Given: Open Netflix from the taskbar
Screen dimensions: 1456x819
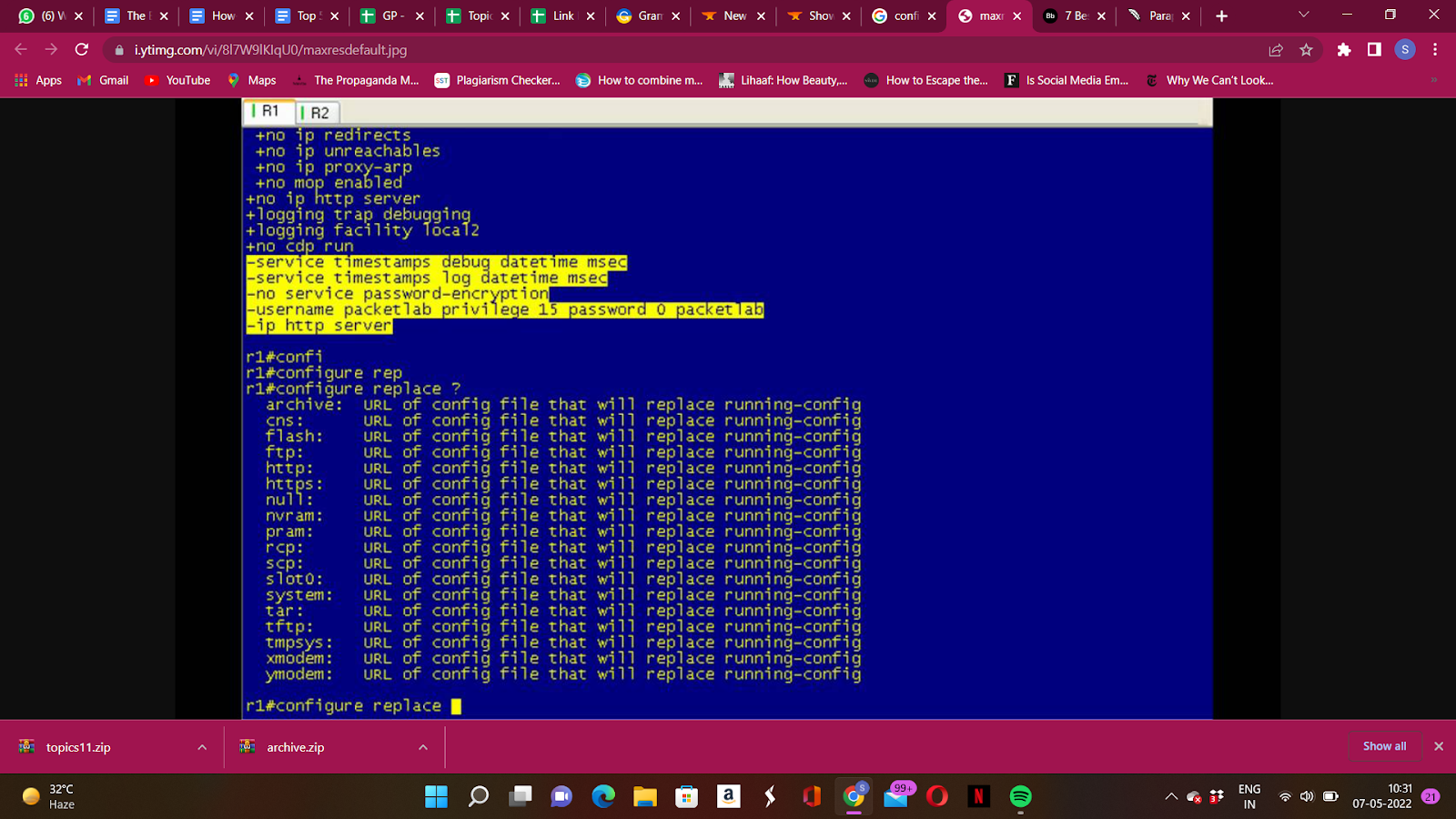Looking at the screenshot, I should 978,796.
